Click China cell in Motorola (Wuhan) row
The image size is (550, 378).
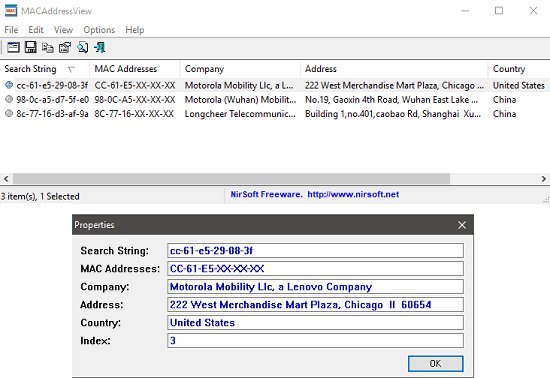tap(504, 100)
